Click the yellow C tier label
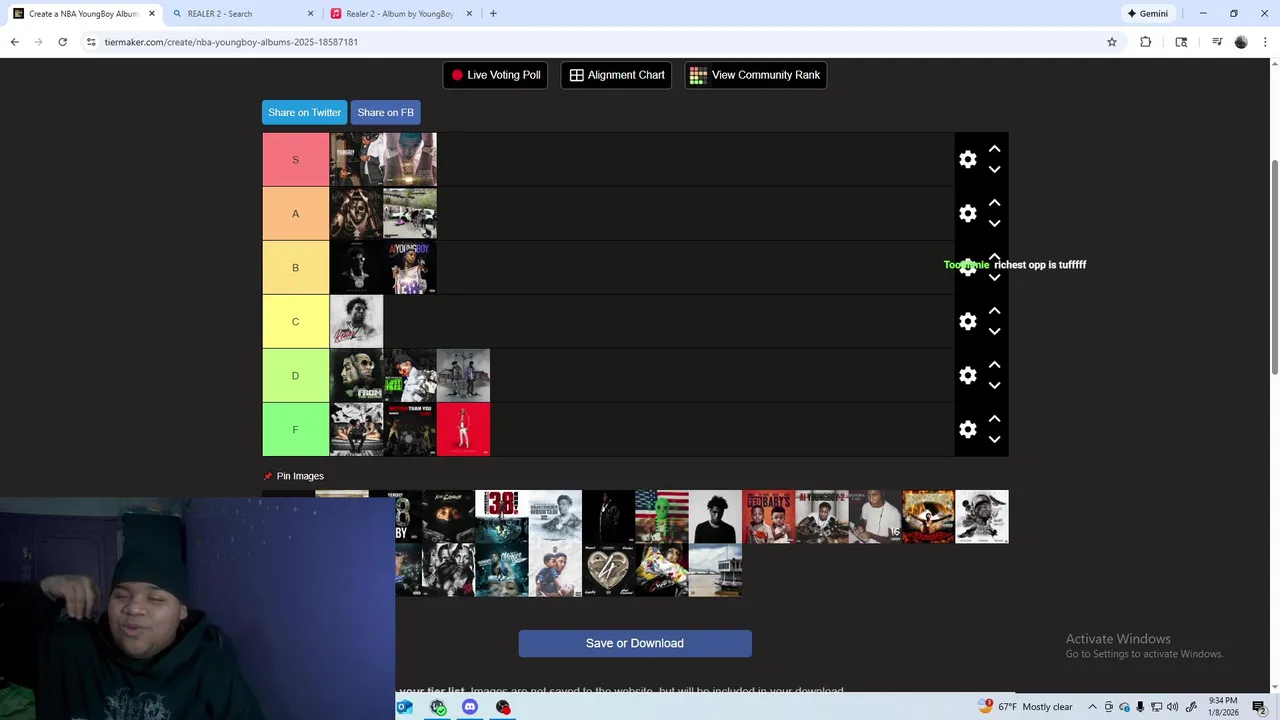 (x=295, y=322)
